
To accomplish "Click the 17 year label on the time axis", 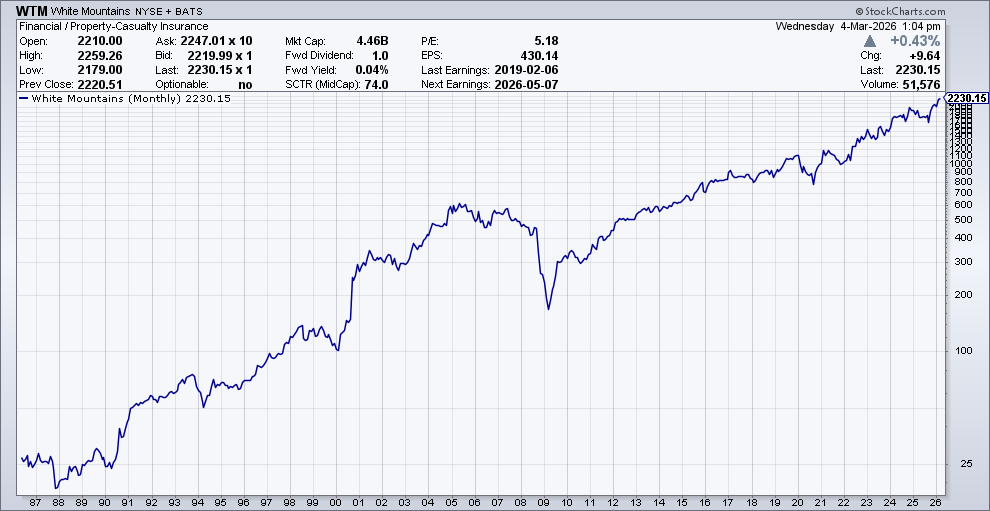I will point(729,503).
